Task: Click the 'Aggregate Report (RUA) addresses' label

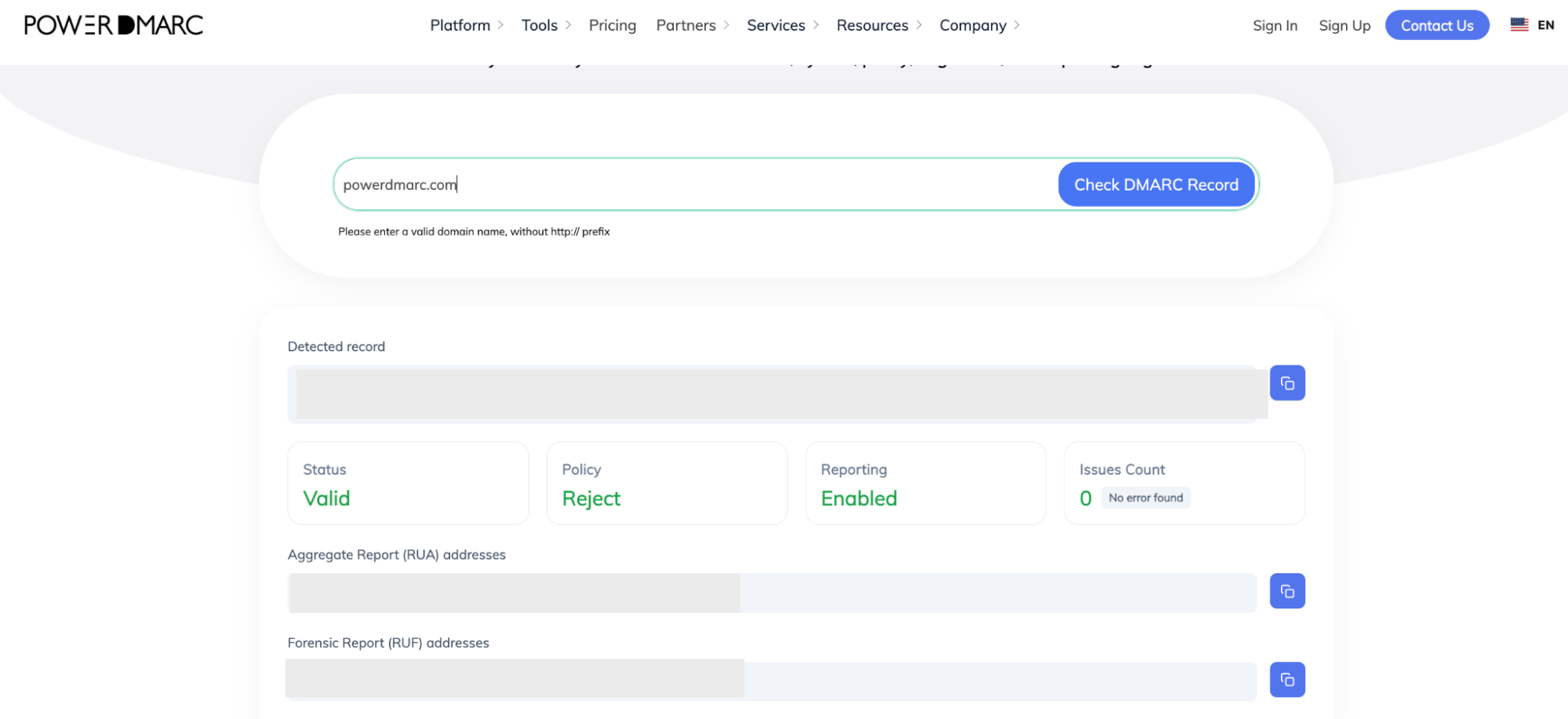Action: pyautogui.click(x=397, y=555)
